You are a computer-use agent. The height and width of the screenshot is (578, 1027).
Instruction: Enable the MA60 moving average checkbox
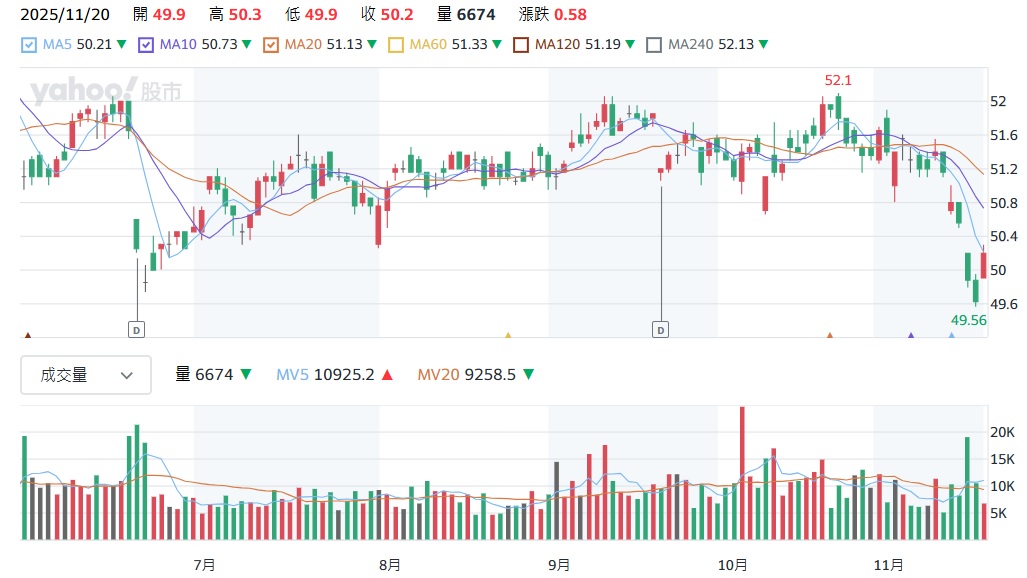coord(395,45)
